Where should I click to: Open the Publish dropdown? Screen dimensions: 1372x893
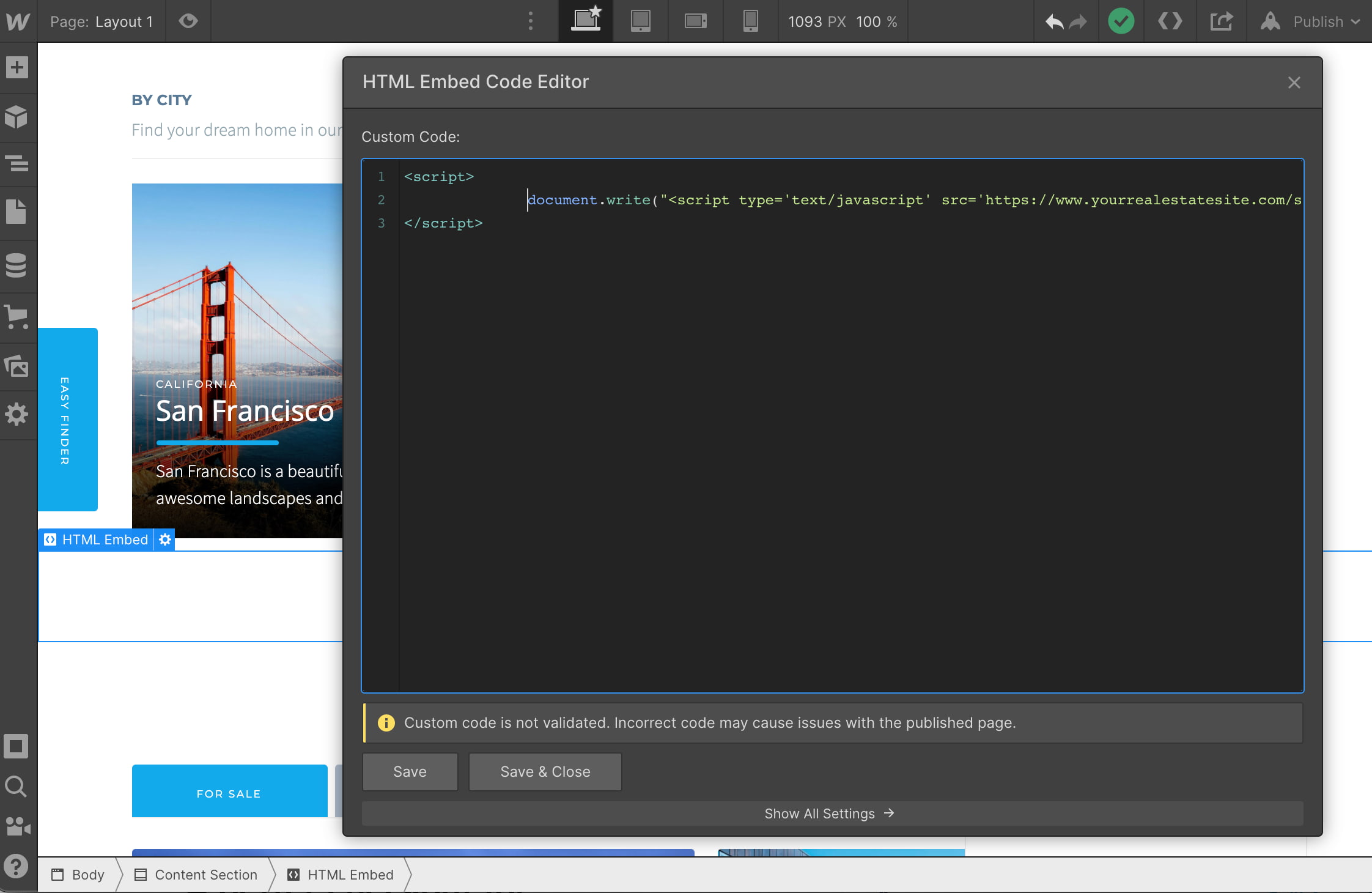click(x=1325, y=21)
